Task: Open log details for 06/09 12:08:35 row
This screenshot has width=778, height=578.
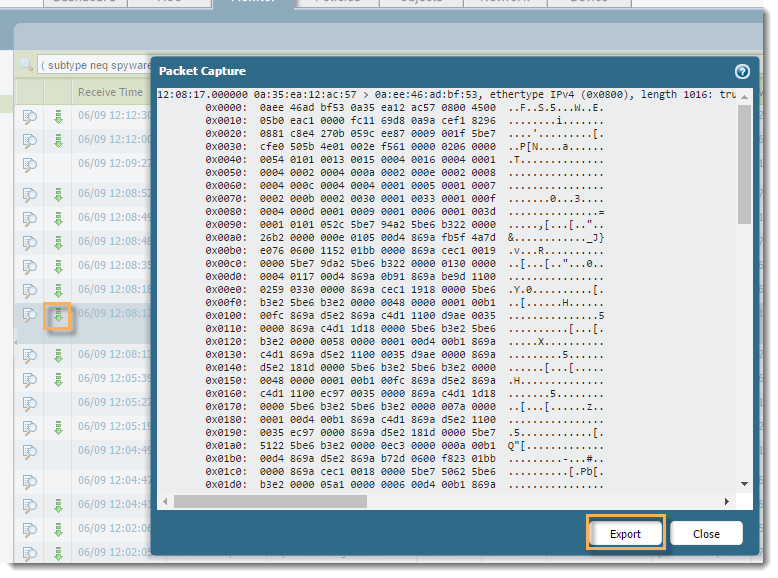Action: 29,267
